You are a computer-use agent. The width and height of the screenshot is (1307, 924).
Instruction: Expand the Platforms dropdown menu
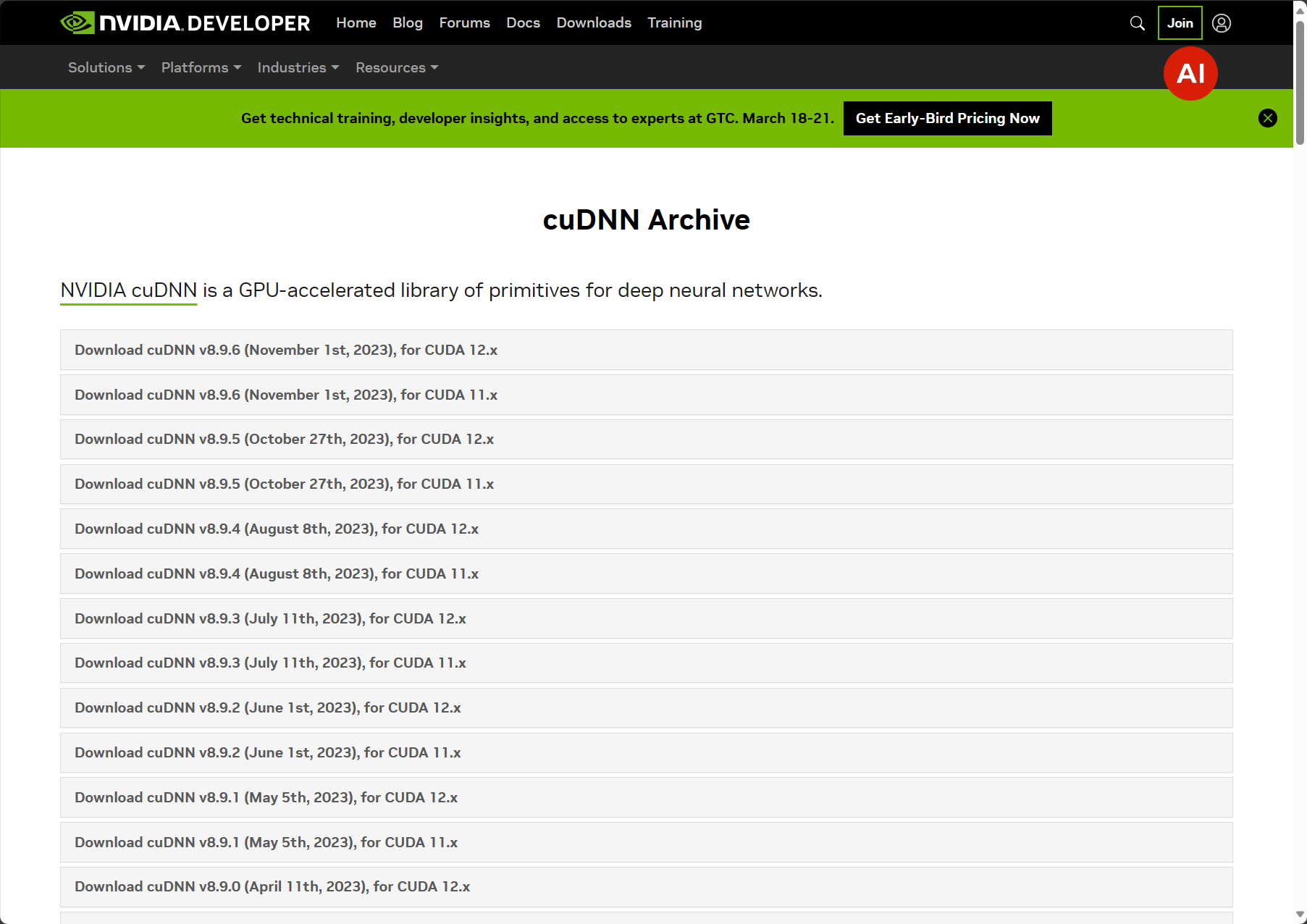click(201, 67)
